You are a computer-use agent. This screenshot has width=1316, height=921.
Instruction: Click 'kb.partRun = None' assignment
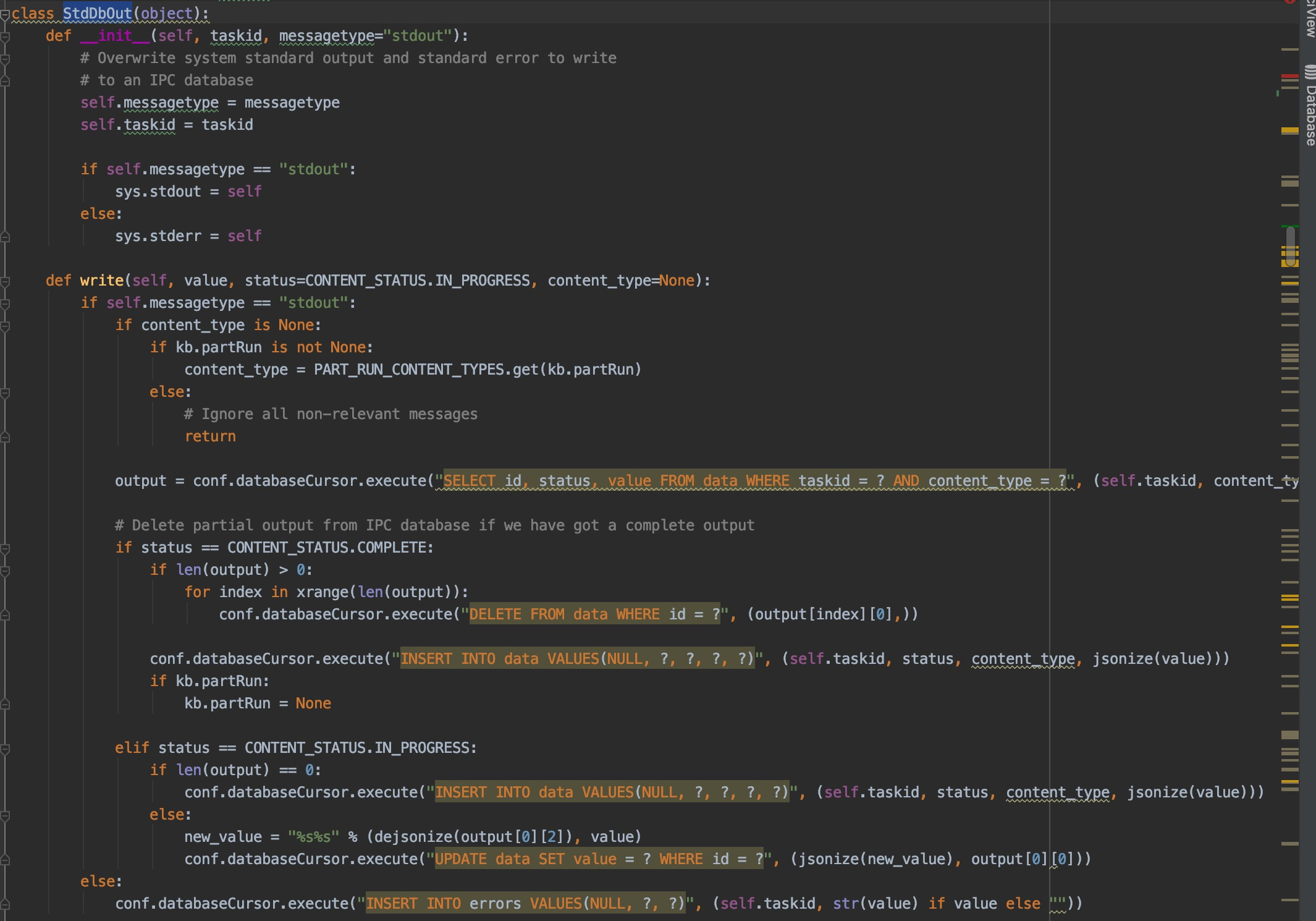[258, 703]
